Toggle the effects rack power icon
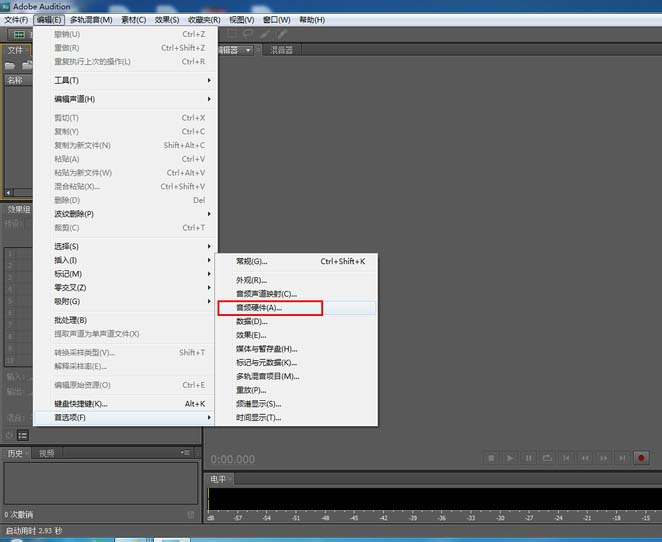662x542 pixels. click(9, 435)
